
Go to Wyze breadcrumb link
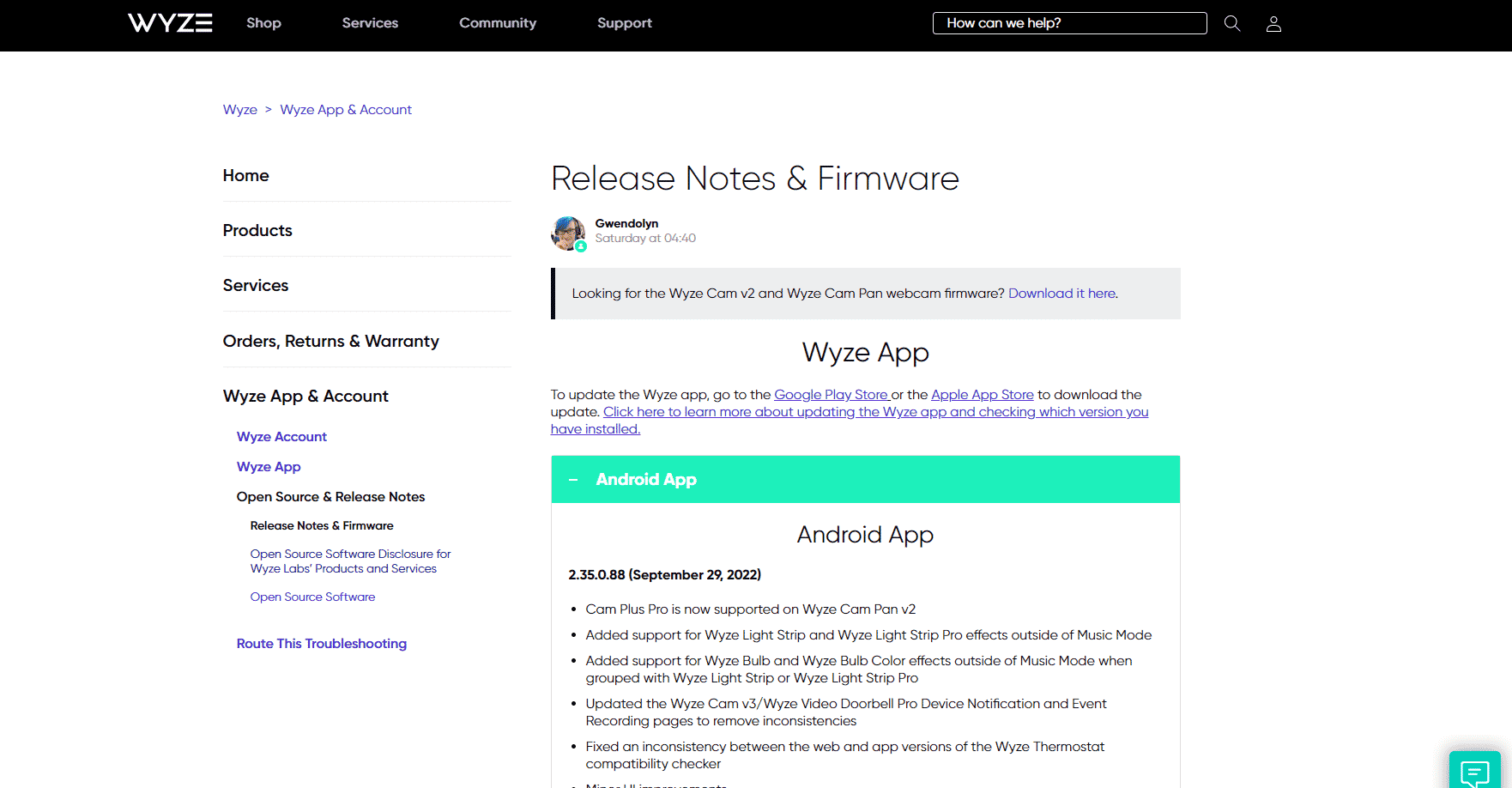coord(240,110)
